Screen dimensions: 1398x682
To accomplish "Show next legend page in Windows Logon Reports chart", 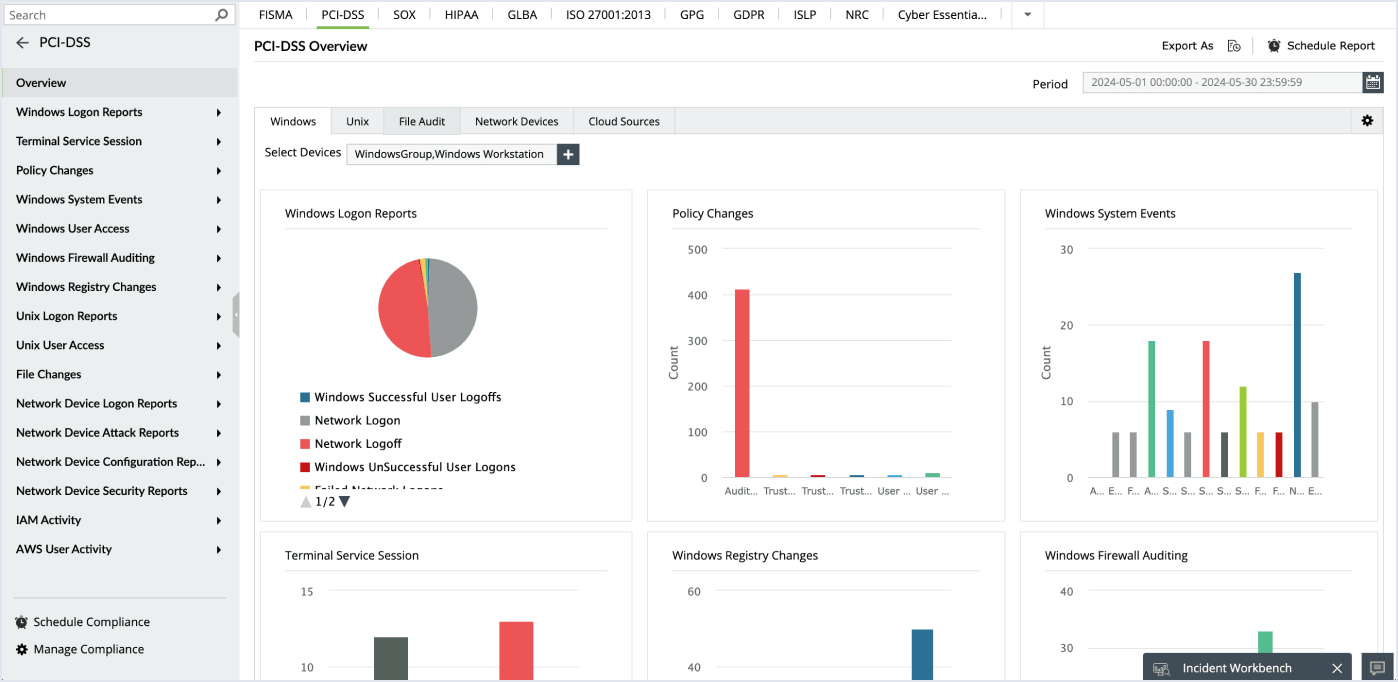I will [343, 501].
